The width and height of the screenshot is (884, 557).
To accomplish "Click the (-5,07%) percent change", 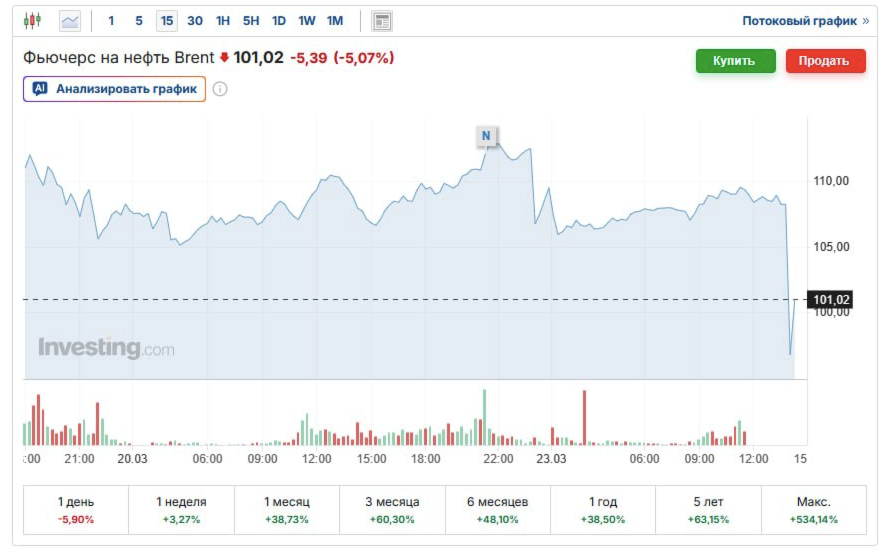I will [x=364, y=58].
